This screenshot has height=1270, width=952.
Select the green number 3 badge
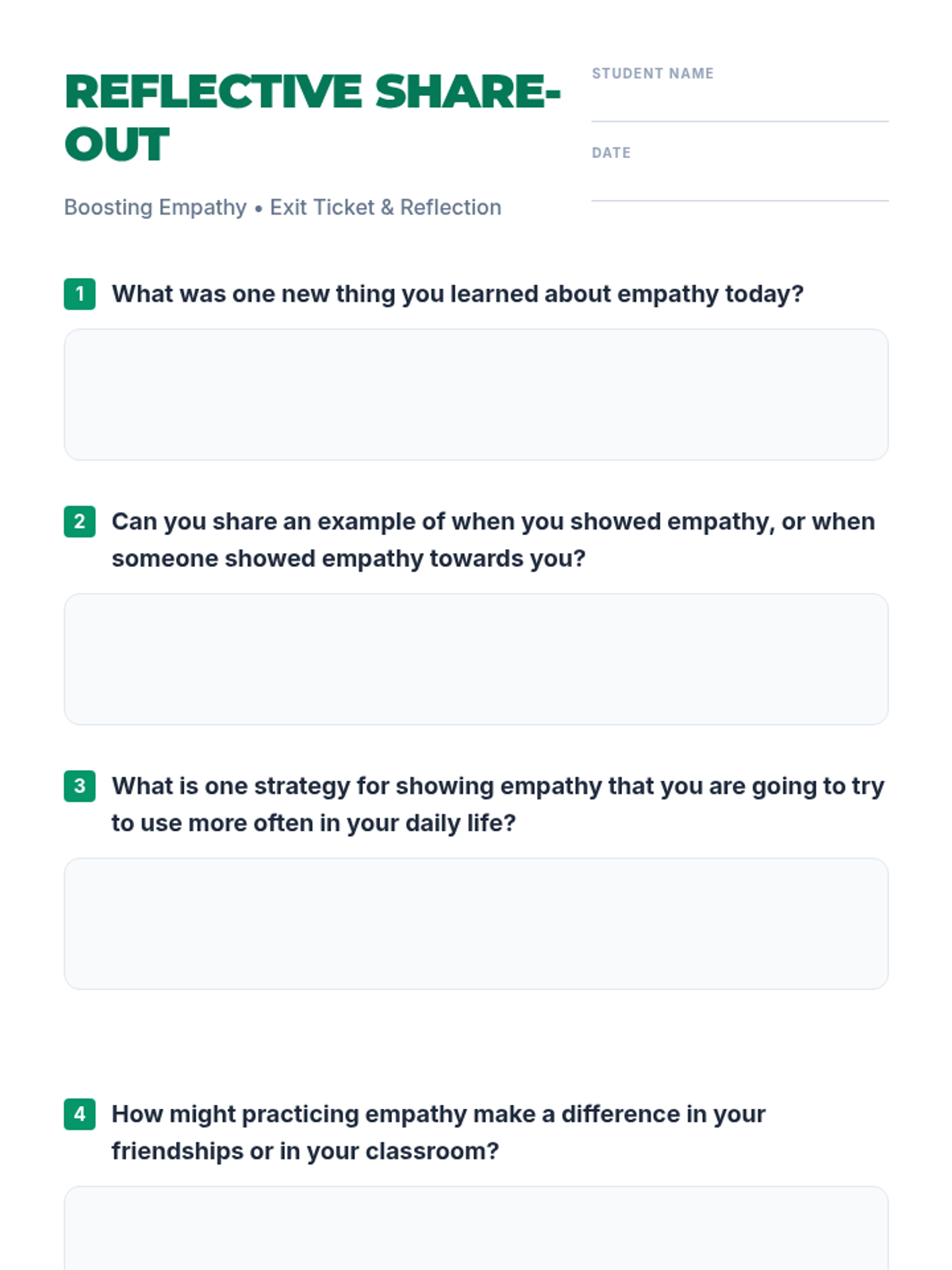click(x=79, y=786)
